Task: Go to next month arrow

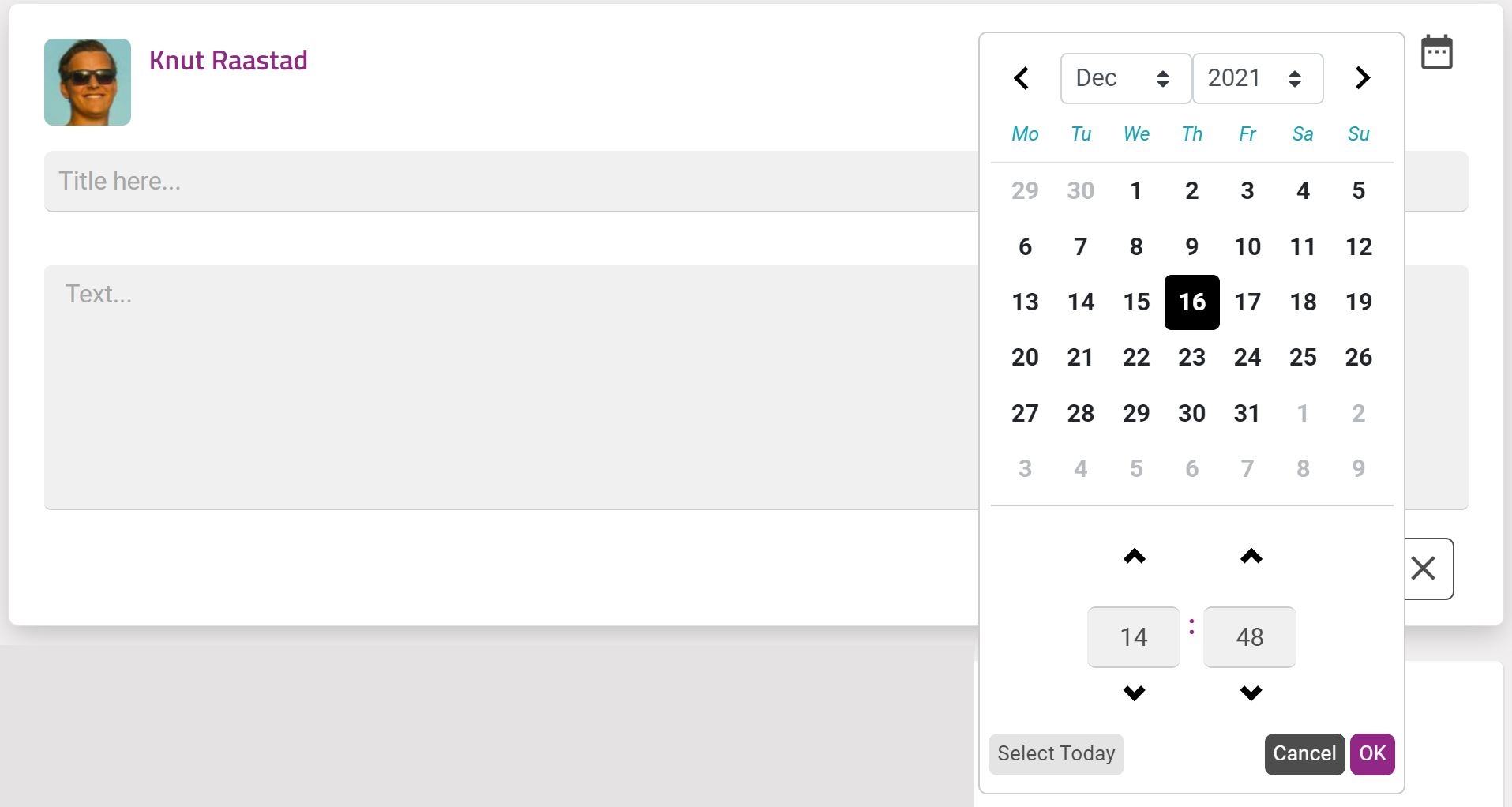Action: click(1362, 78)
